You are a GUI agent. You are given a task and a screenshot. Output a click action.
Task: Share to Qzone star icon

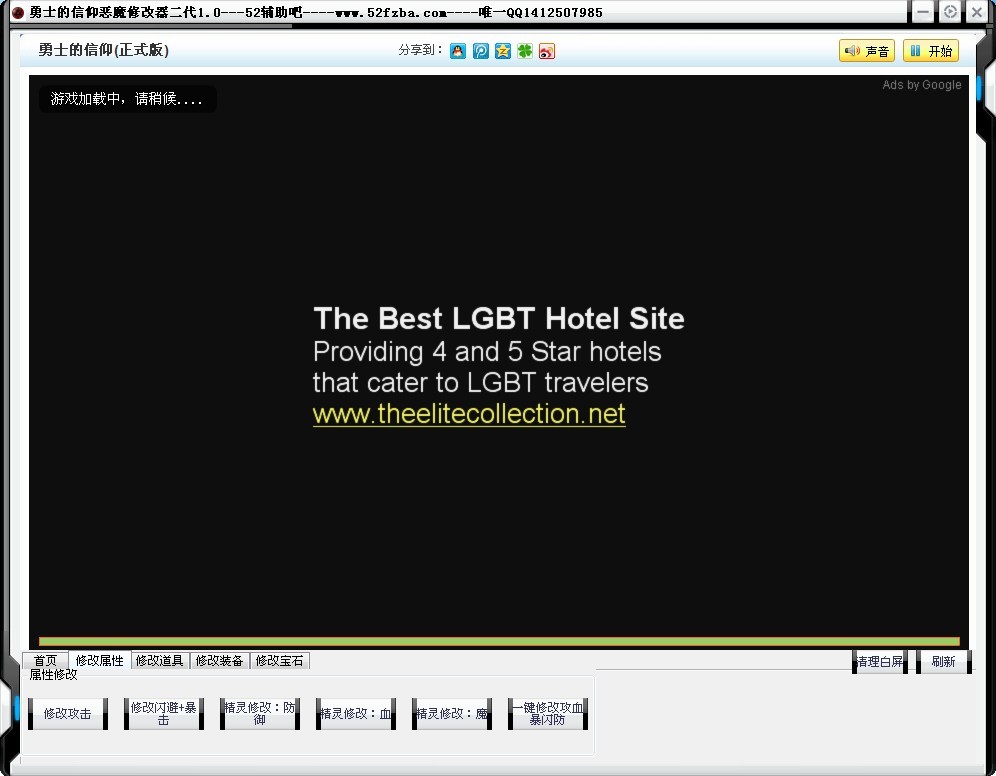pos(502,51)
